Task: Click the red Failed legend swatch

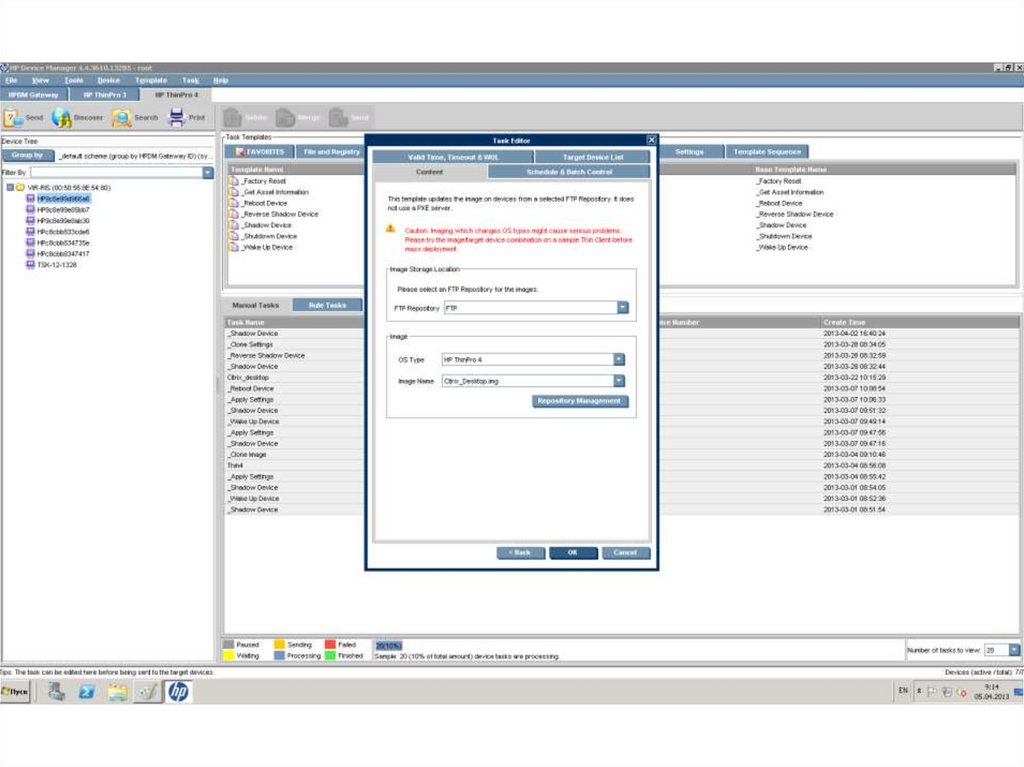Action: tap(330, 645)
